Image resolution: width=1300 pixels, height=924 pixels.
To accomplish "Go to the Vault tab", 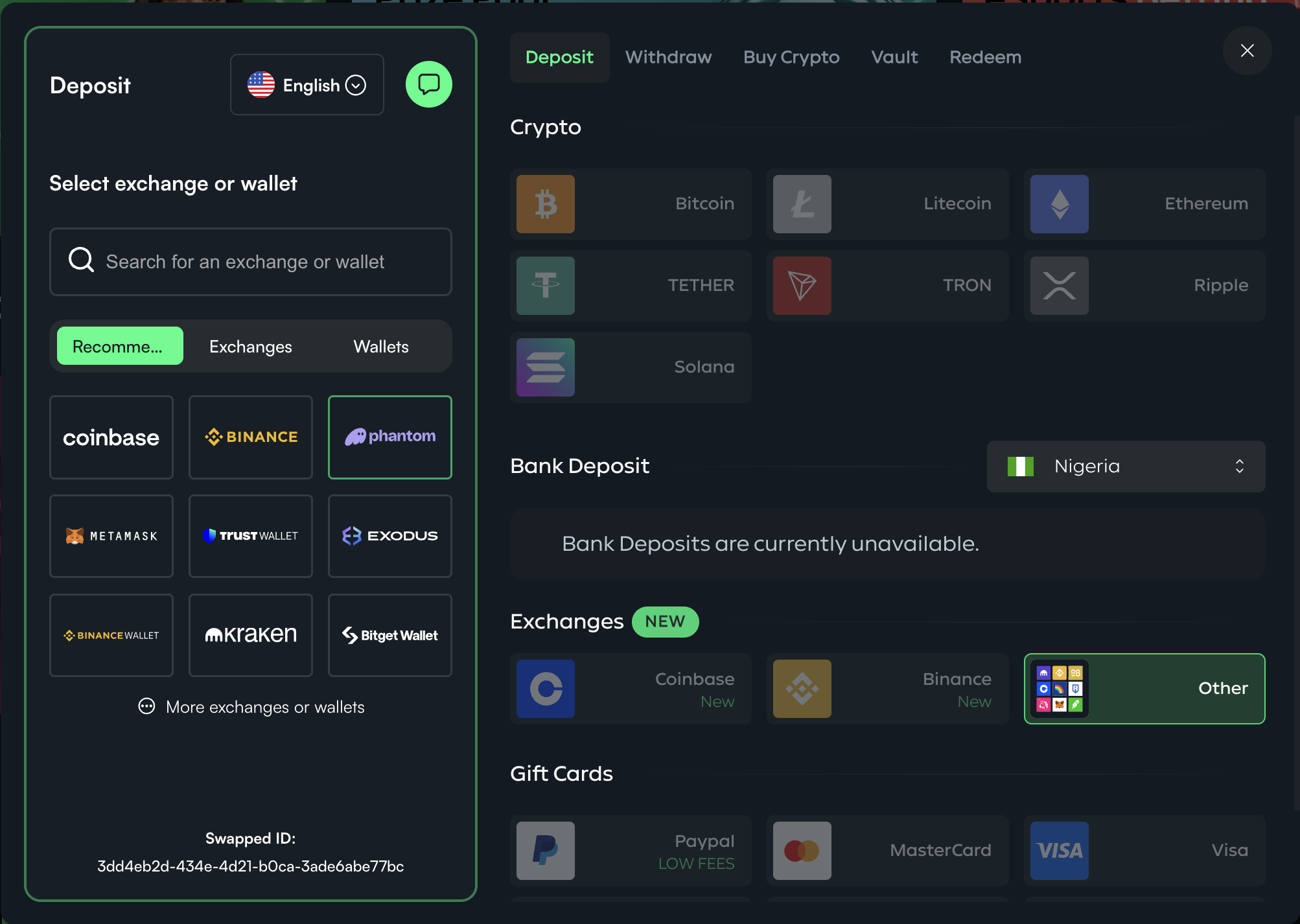I will (x=894, y=57).
